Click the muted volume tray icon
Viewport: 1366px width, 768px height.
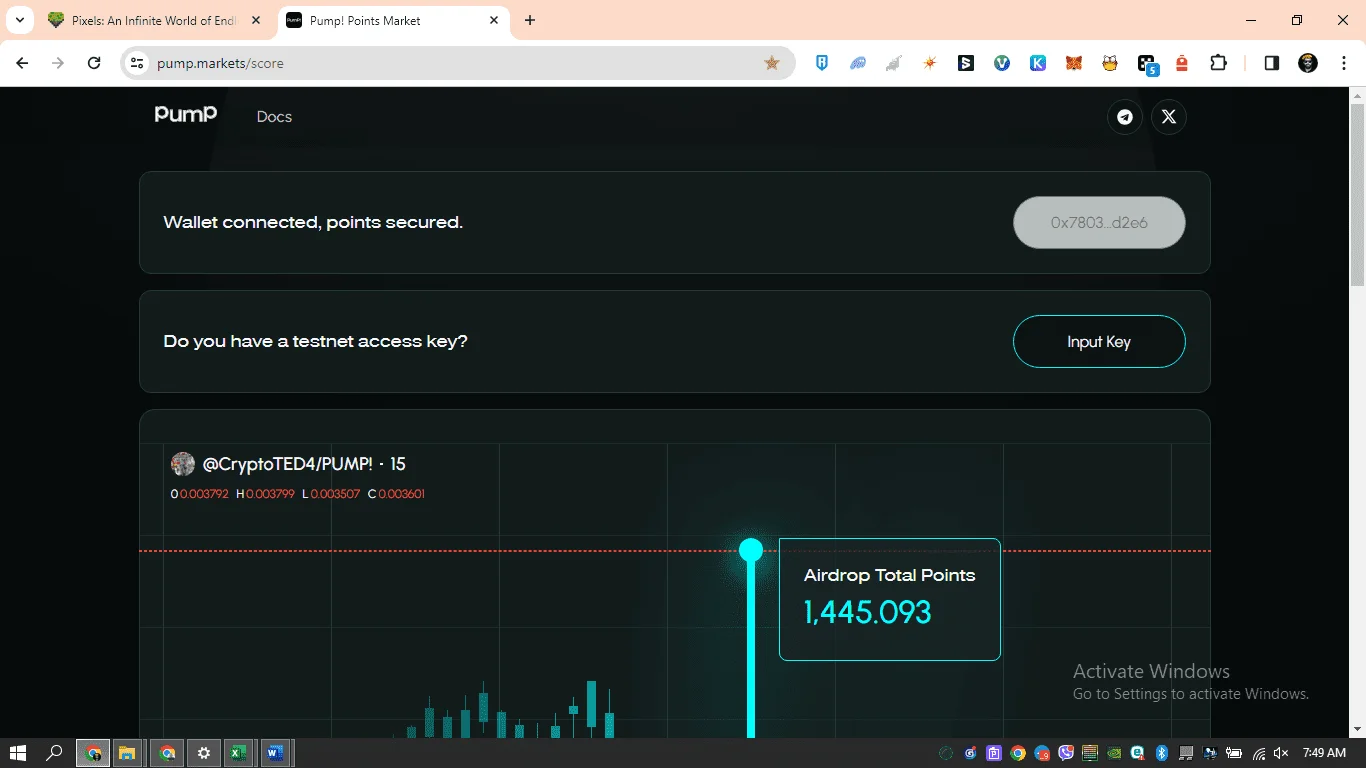pos(1282,753)
